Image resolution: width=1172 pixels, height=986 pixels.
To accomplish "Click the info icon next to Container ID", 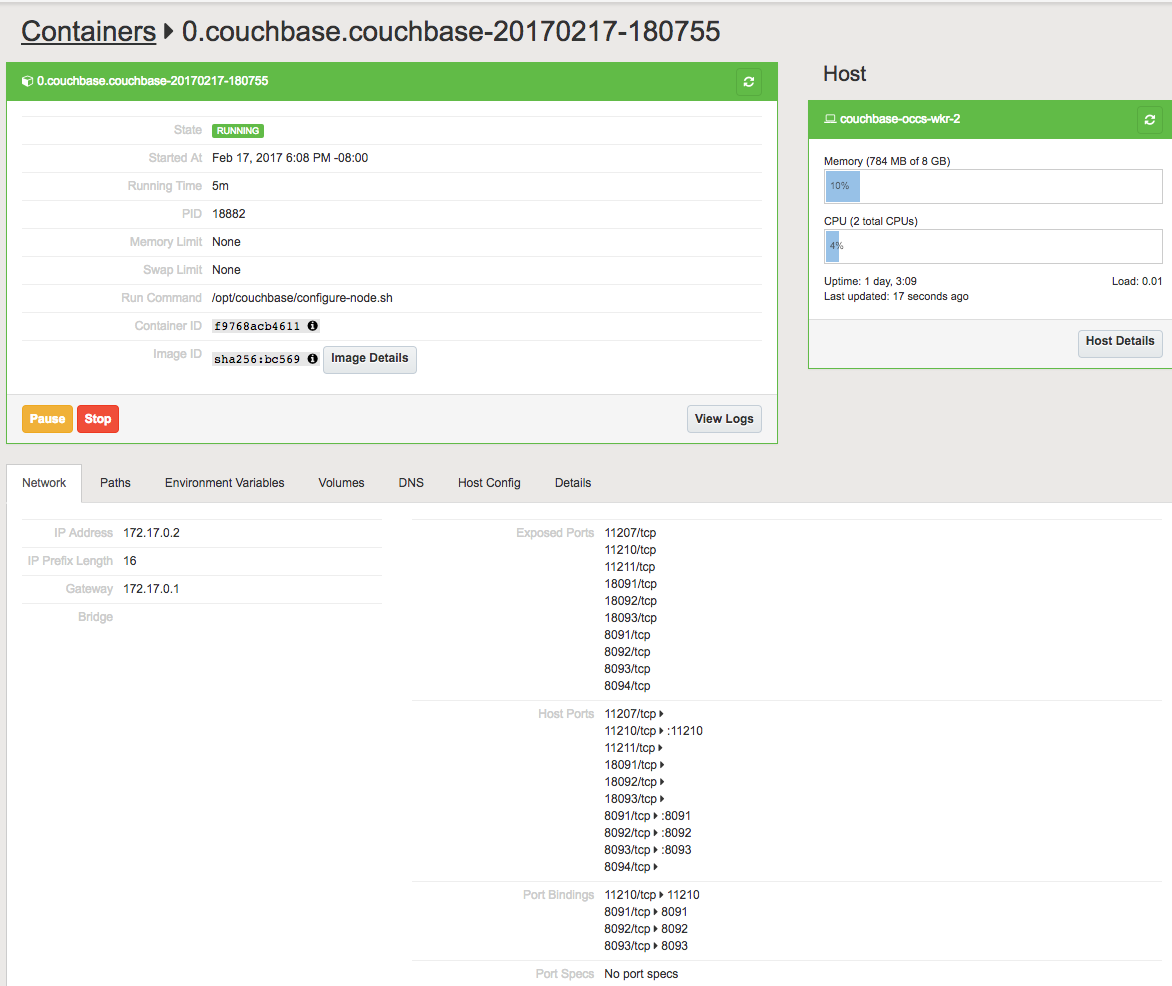I will 312,325.
